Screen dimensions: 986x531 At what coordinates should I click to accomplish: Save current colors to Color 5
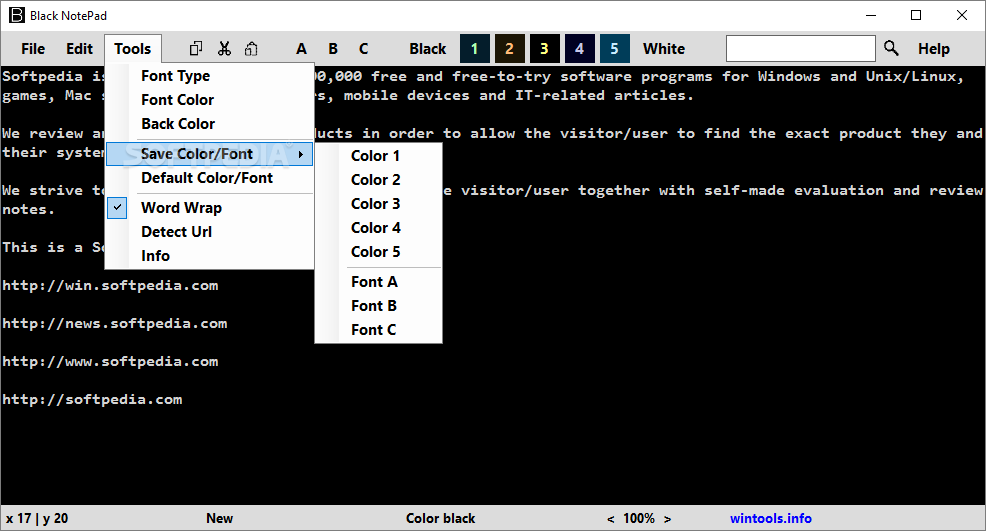(379, 252)
